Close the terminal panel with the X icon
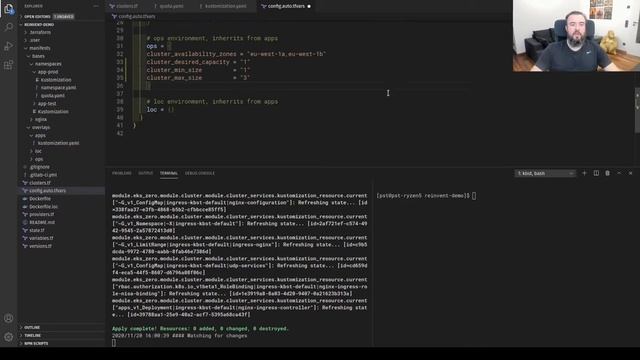This screenshot has width=640, height=360. click(630, 173)
